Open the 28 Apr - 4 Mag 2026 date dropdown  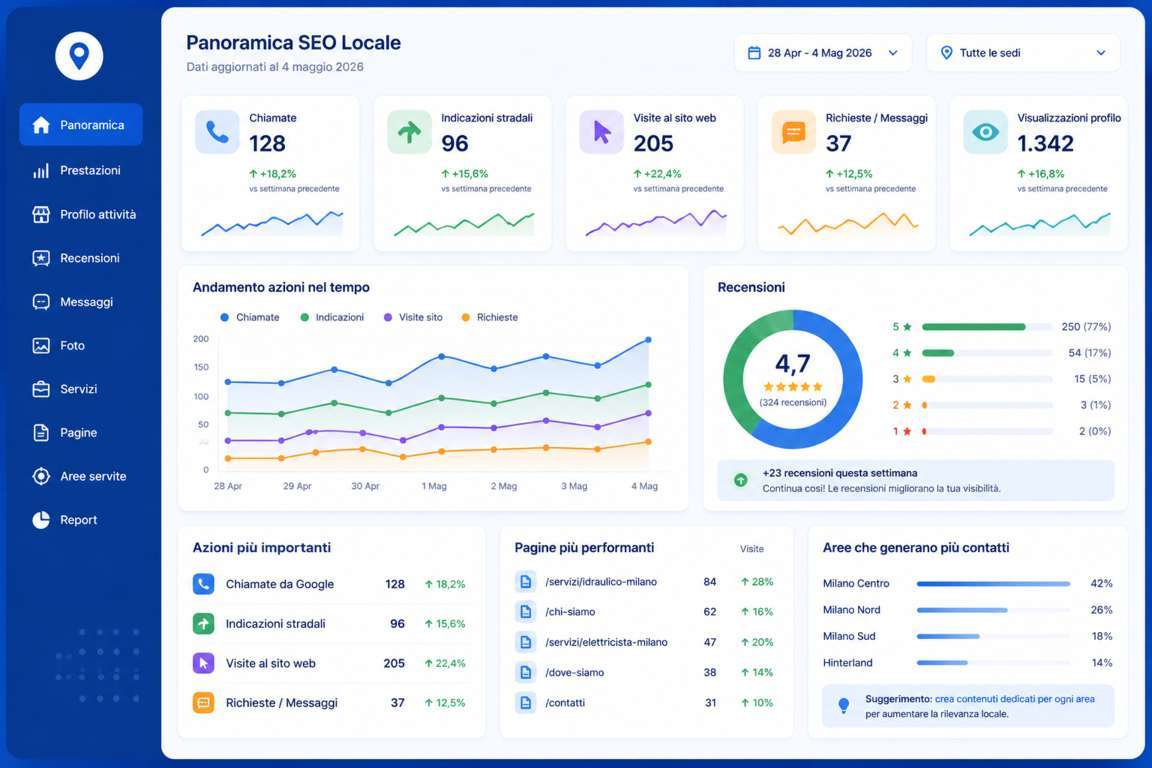point(823,53)
